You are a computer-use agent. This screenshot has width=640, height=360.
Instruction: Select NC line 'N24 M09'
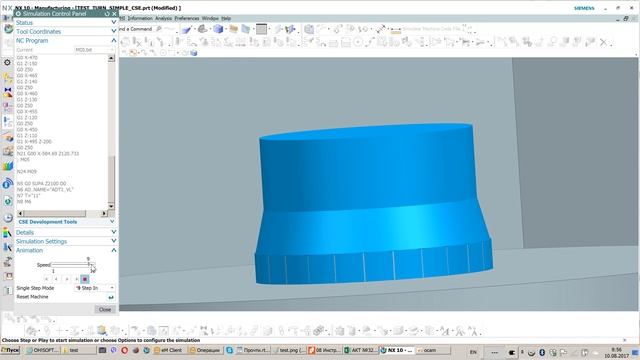tap(27, 171)
